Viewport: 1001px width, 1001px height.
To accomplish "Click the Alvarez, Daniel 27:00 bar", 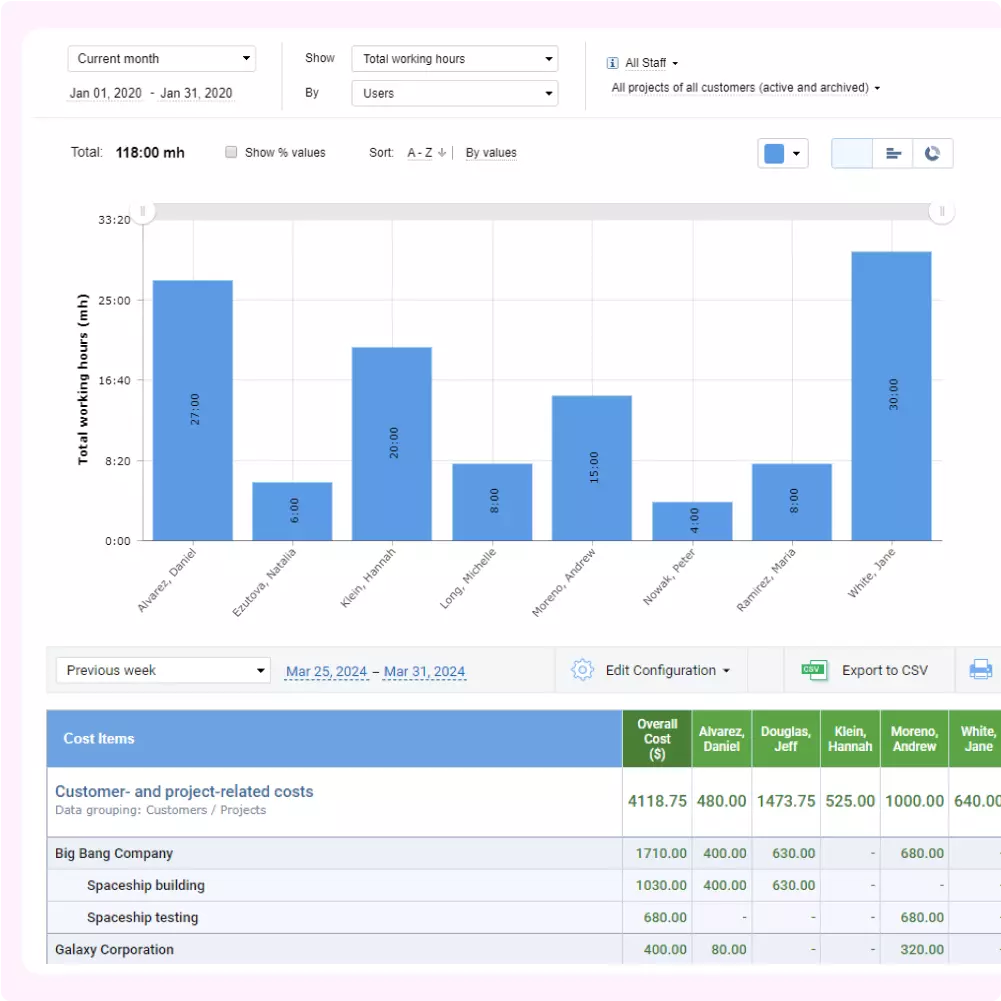I will [x=193, y=410].
